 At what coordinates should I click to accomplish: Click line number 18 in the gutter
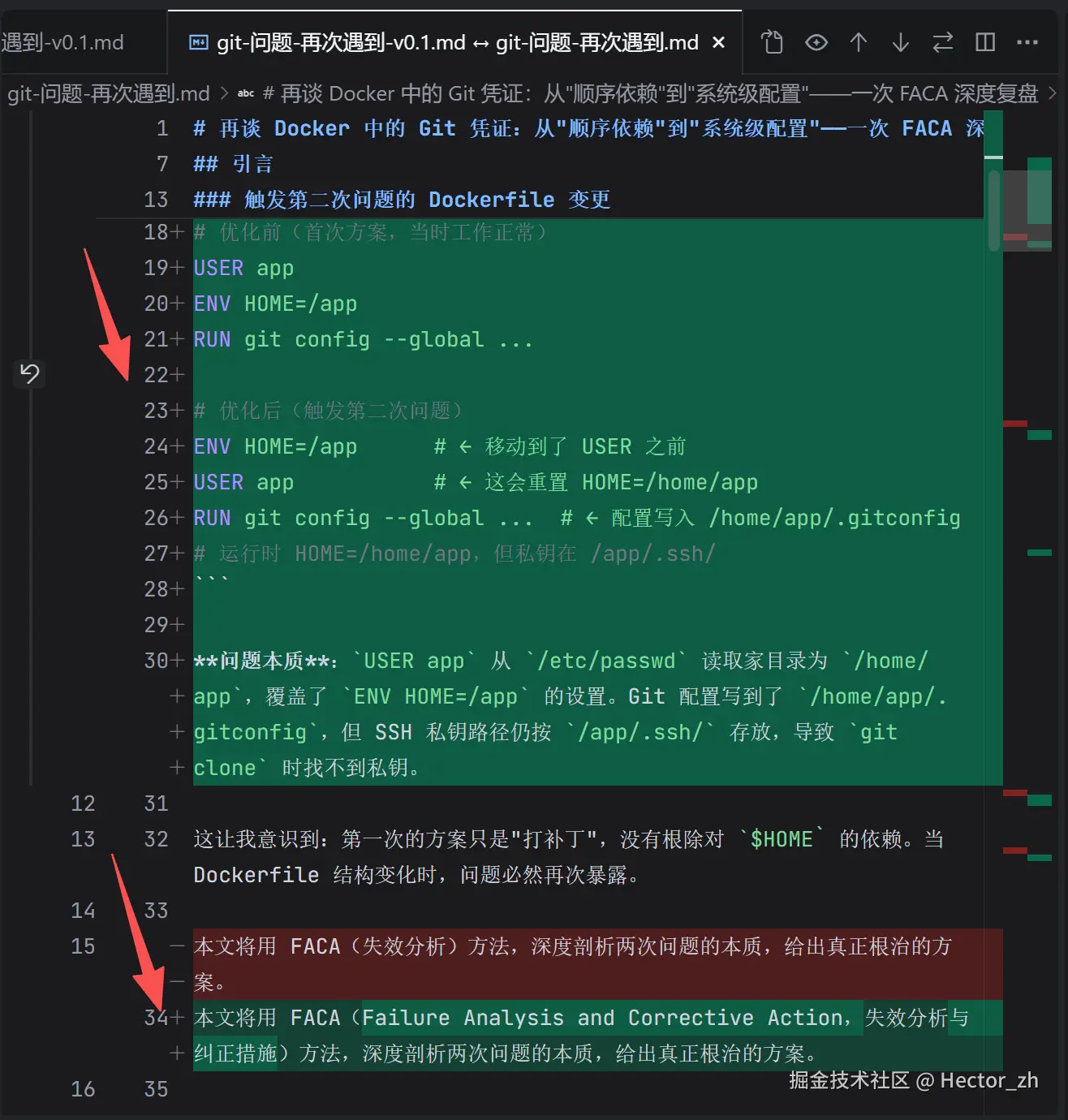point(156,232)
